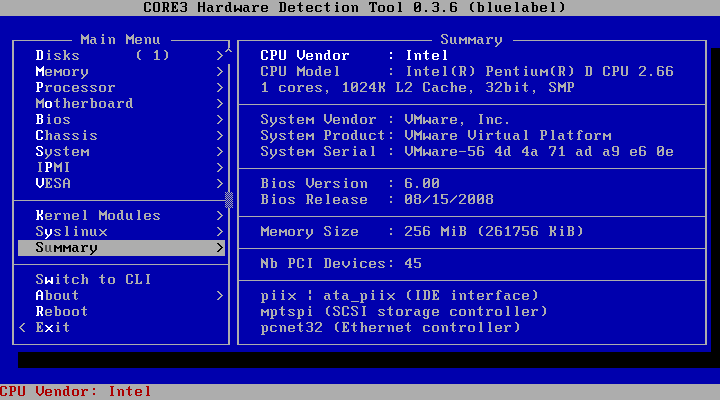The width and height of the screenshot is (720, 400).
Task: Open the Processor submenu
Action: pyautogui.click(x=121, y=88)
